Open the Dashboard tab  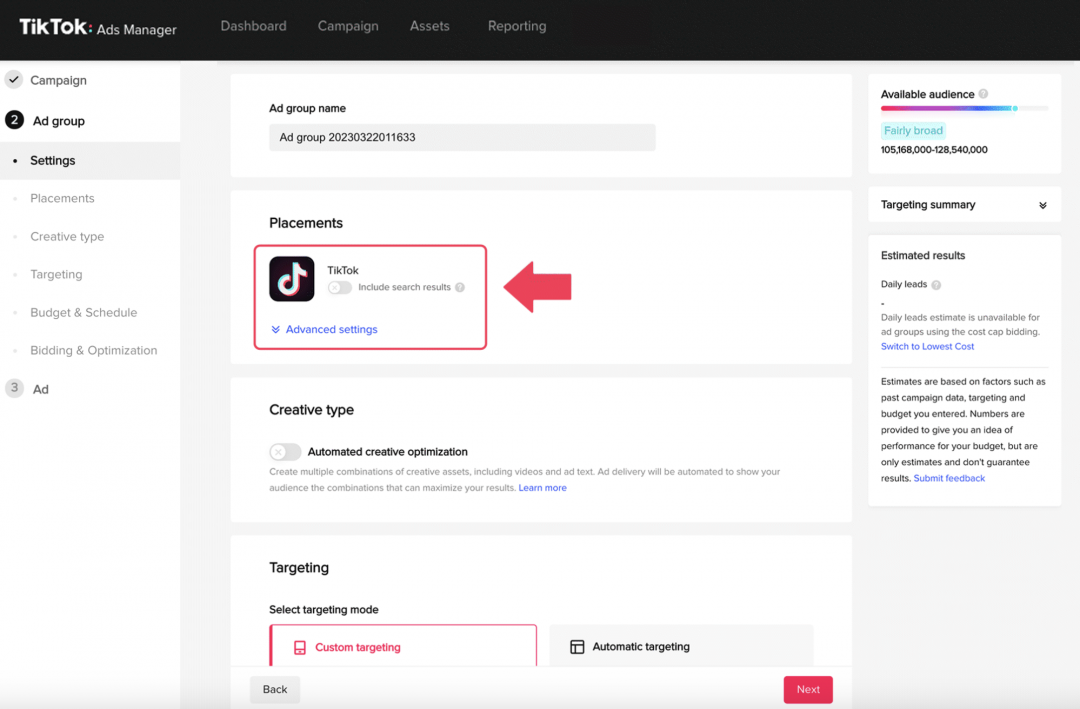(253, 26)
